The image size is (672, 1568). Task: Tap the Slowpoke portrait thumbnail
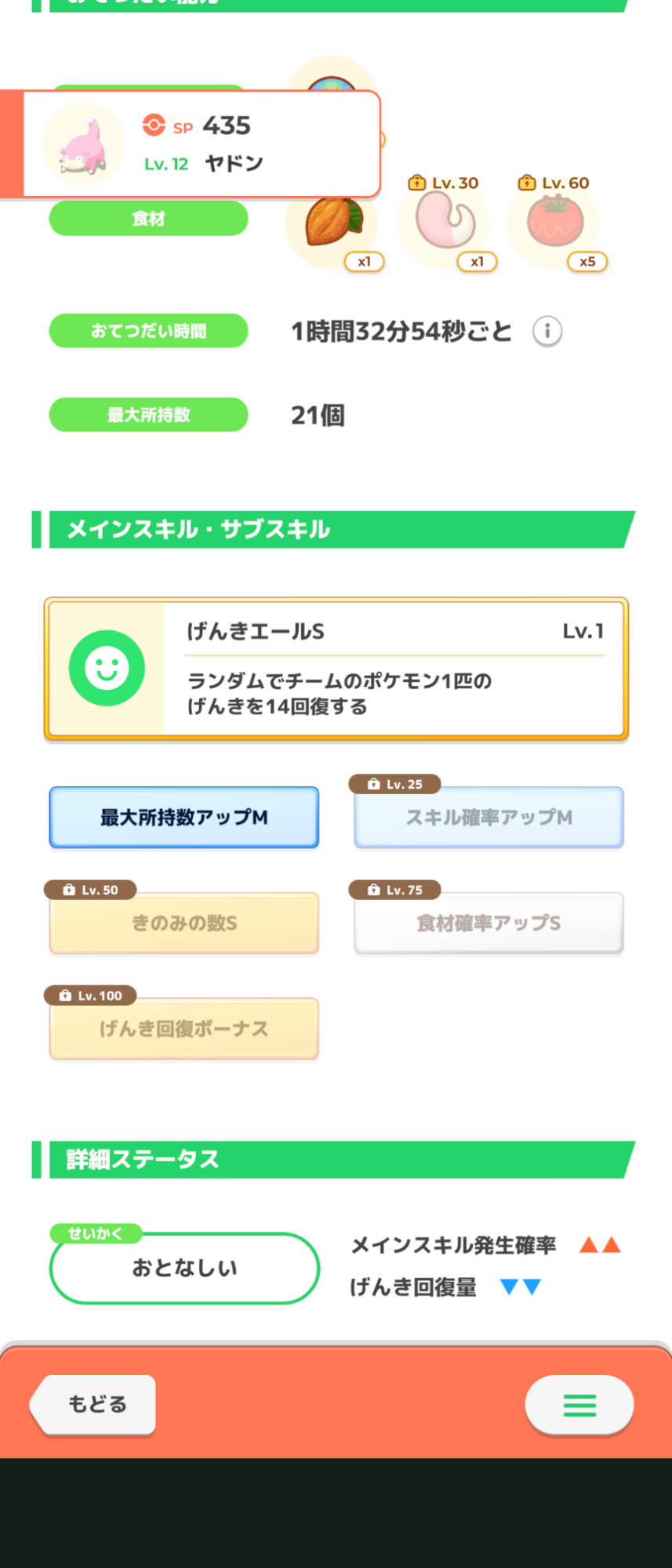pos(83,145)
